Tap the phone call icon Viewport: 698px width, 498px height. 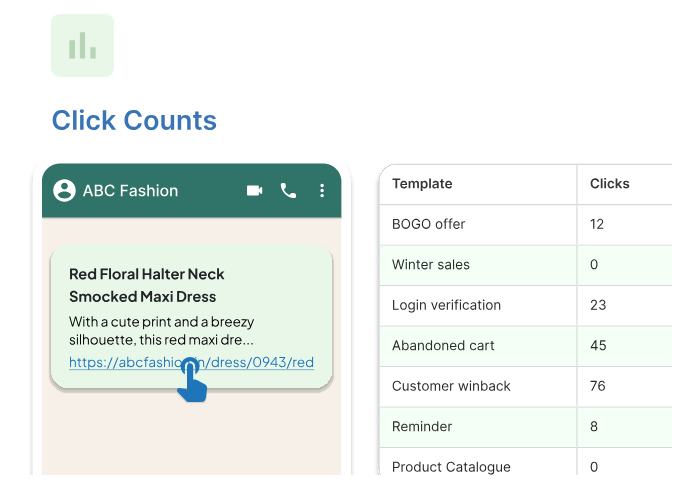click(x=288, y=190)
